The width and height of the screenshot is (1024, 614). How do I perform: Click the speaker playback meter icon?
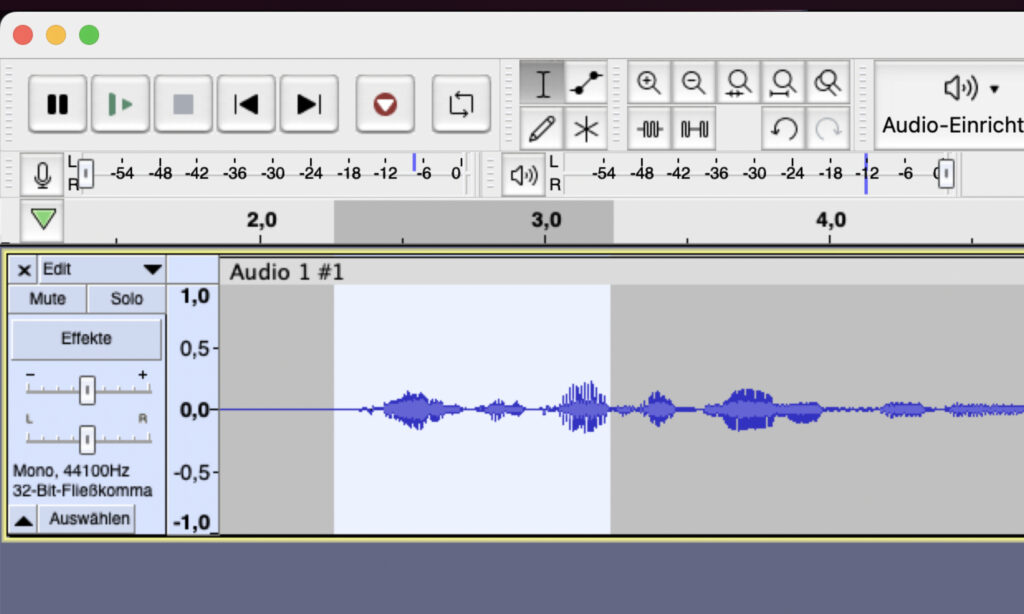point(523,174)
